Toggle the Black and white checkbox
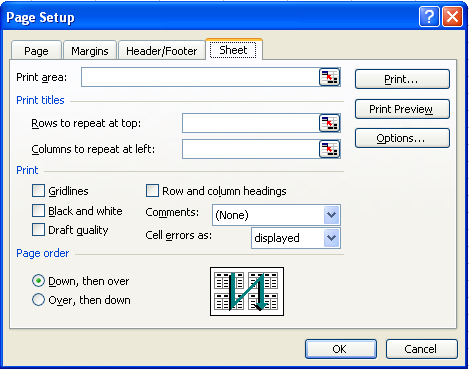The width and height of the screenshot is (469, 369). pos(38,211)
